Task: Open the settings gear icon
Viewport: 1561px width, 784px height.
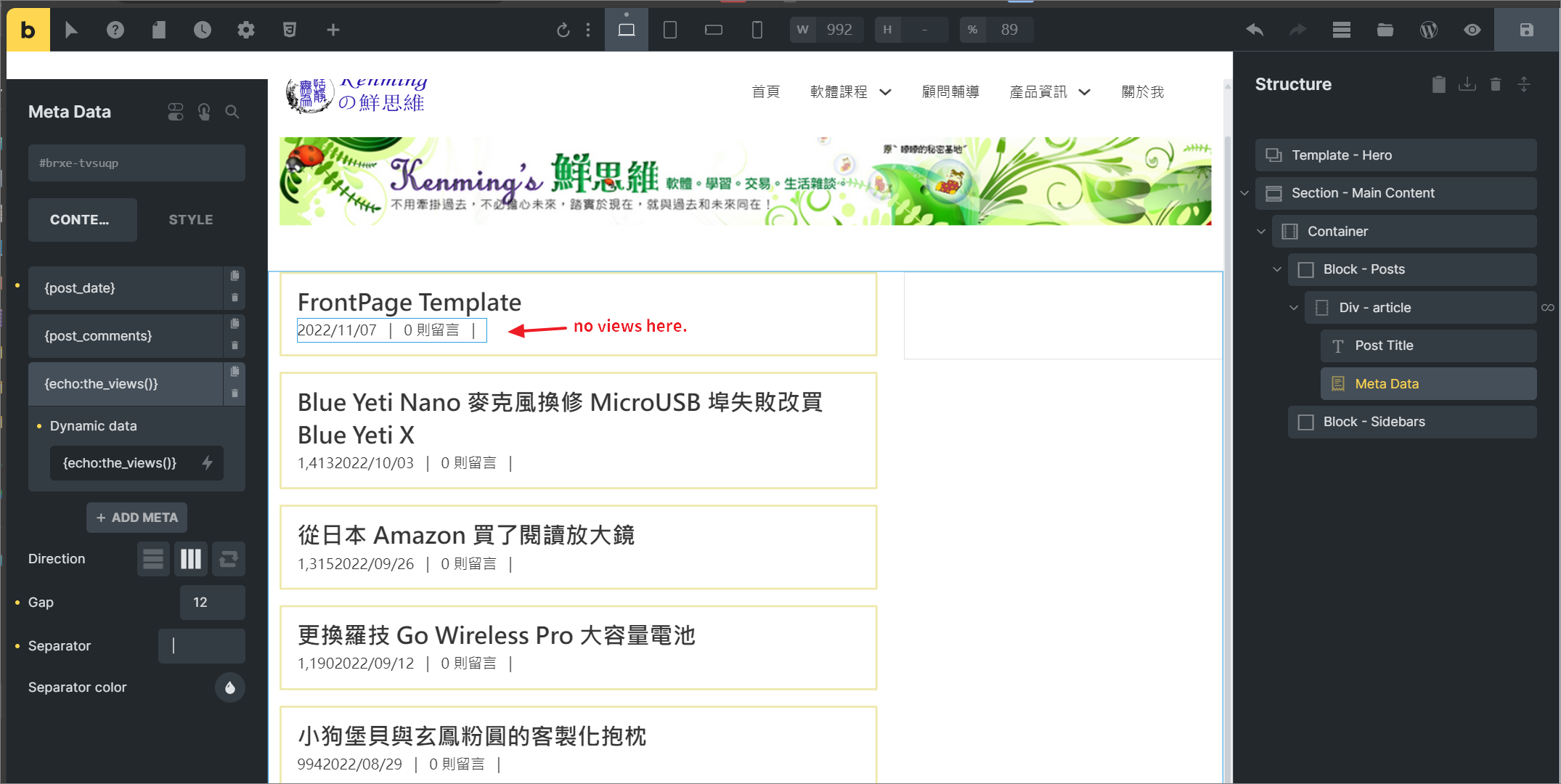Action: (x=246, y=30)
